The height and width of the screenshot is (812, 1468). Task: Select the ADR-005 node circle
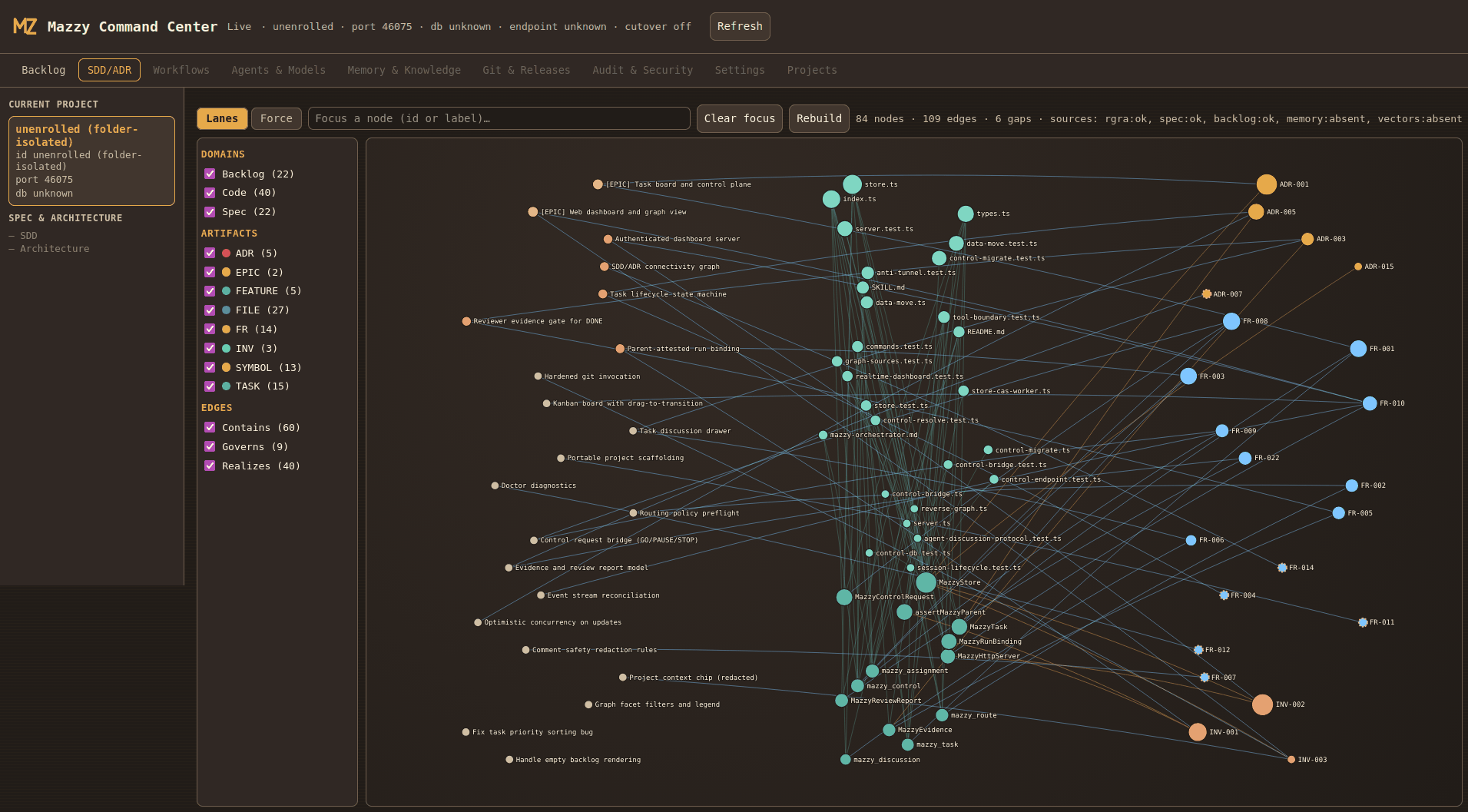(1256, 212)
